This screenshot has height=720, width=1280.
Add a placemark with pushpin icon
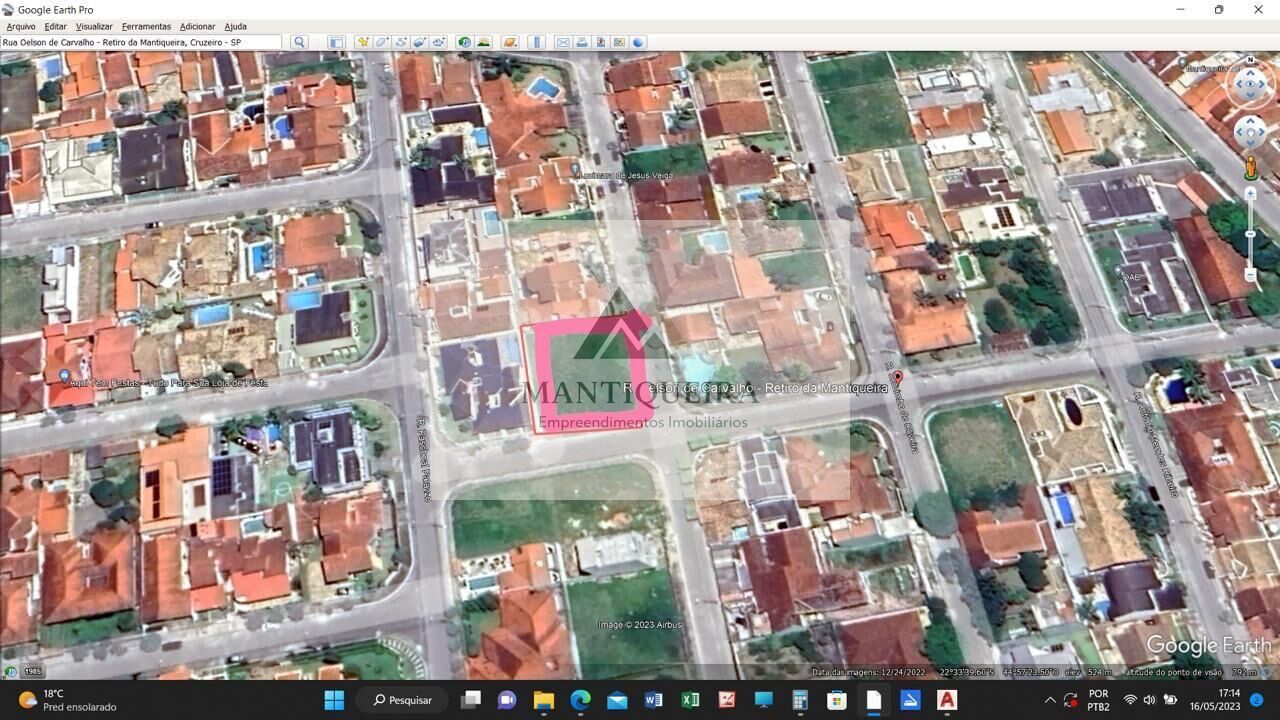363,42
